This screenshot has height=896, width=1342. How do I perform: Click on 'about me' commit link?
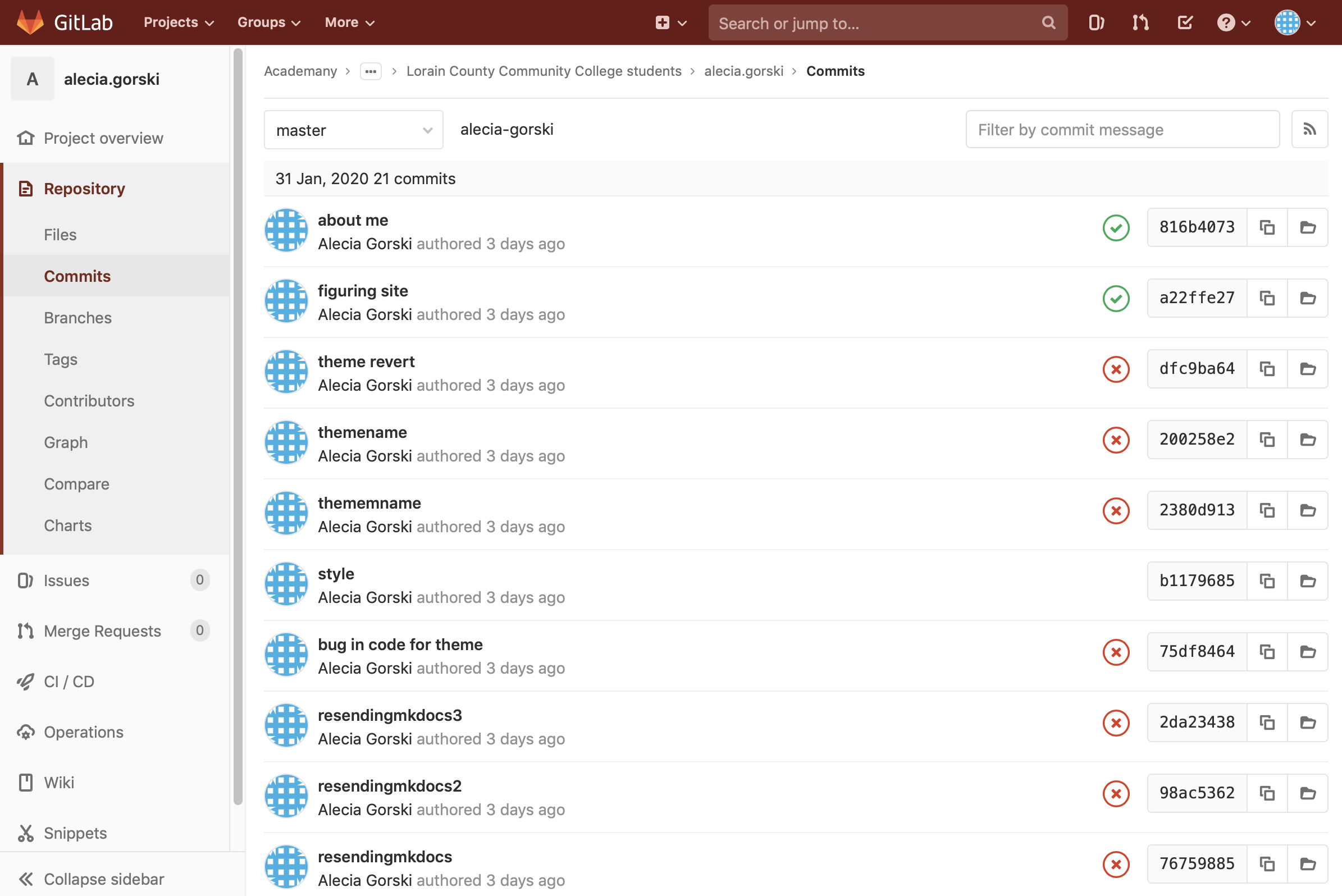(352, 220)
